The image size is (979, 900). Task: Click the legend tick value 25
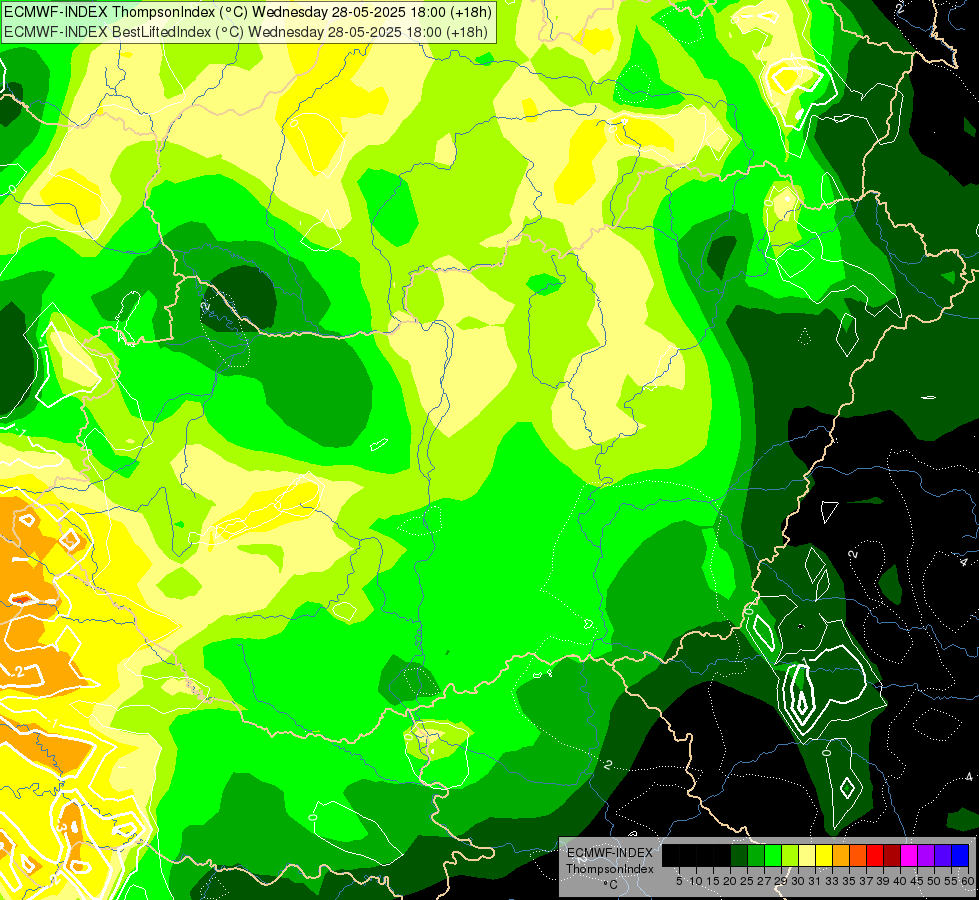[747, 881]
